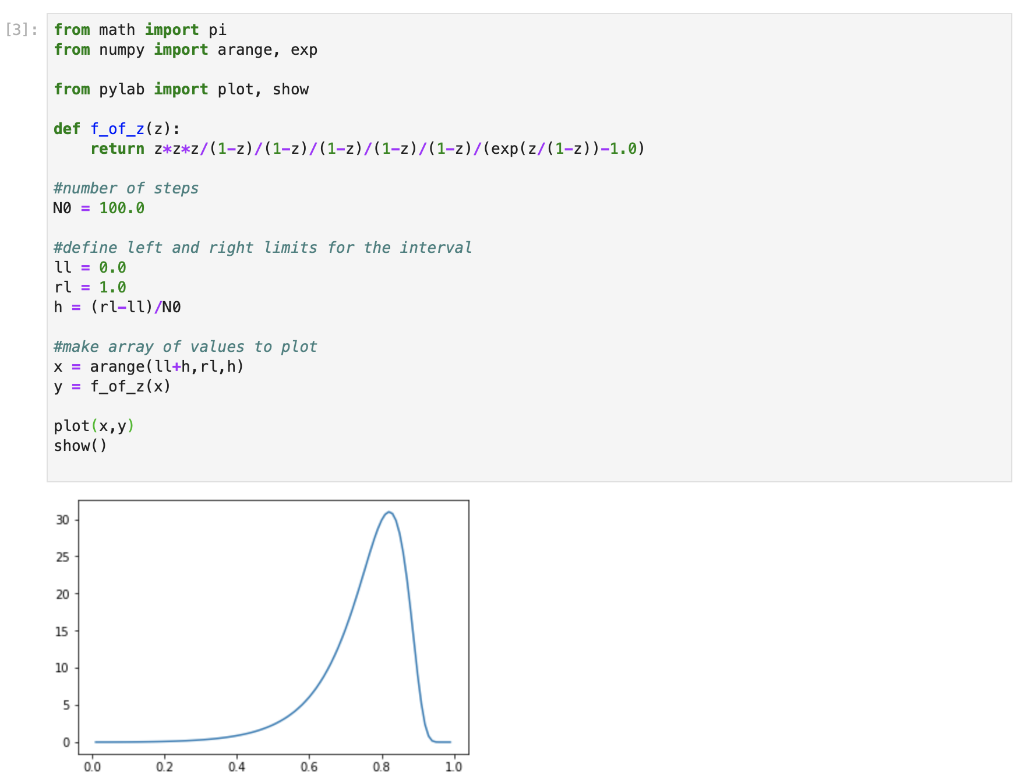Click the 'h = (rl-ll)/N0' line
Viewport: 1024px width, 783px height.
[x=117, y=307]
